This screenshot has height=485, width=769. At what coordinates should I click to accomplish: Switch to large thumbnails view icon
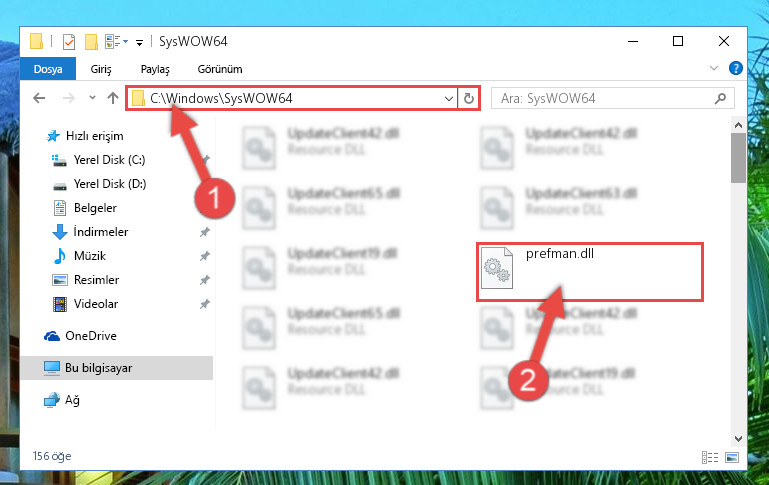point(732,458)
